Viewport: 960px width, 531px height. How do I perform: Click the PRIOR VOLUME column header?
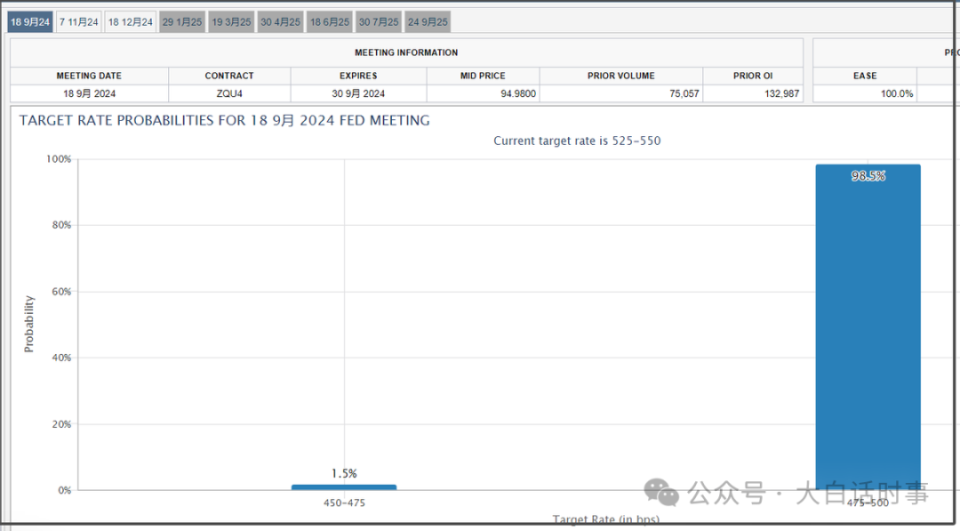[621, 76]
